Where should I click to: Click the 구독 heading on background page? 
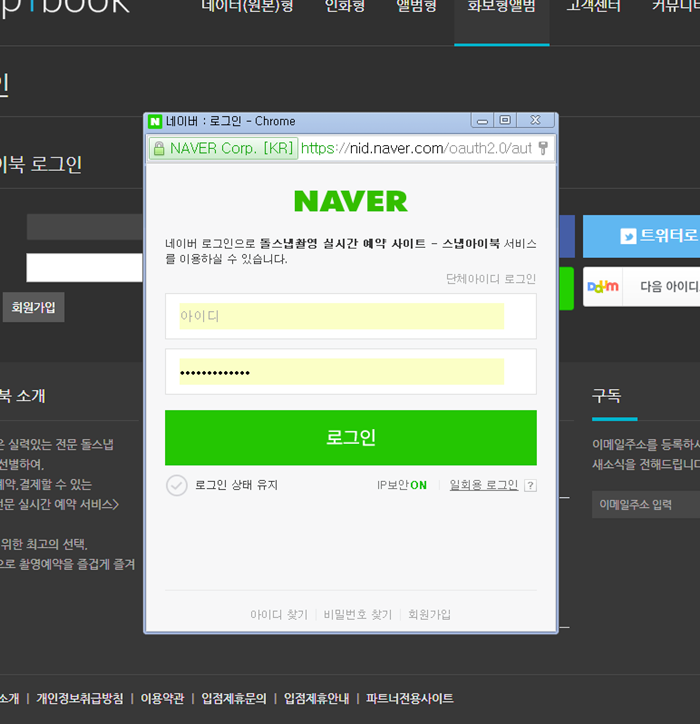[607, 396]
